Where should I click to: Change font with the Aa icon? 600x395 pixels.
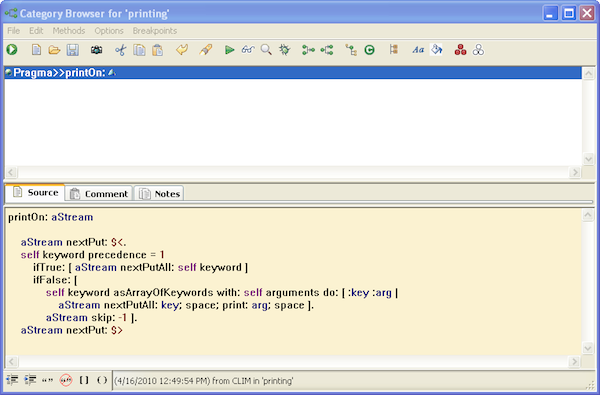(x=418, y=50)
